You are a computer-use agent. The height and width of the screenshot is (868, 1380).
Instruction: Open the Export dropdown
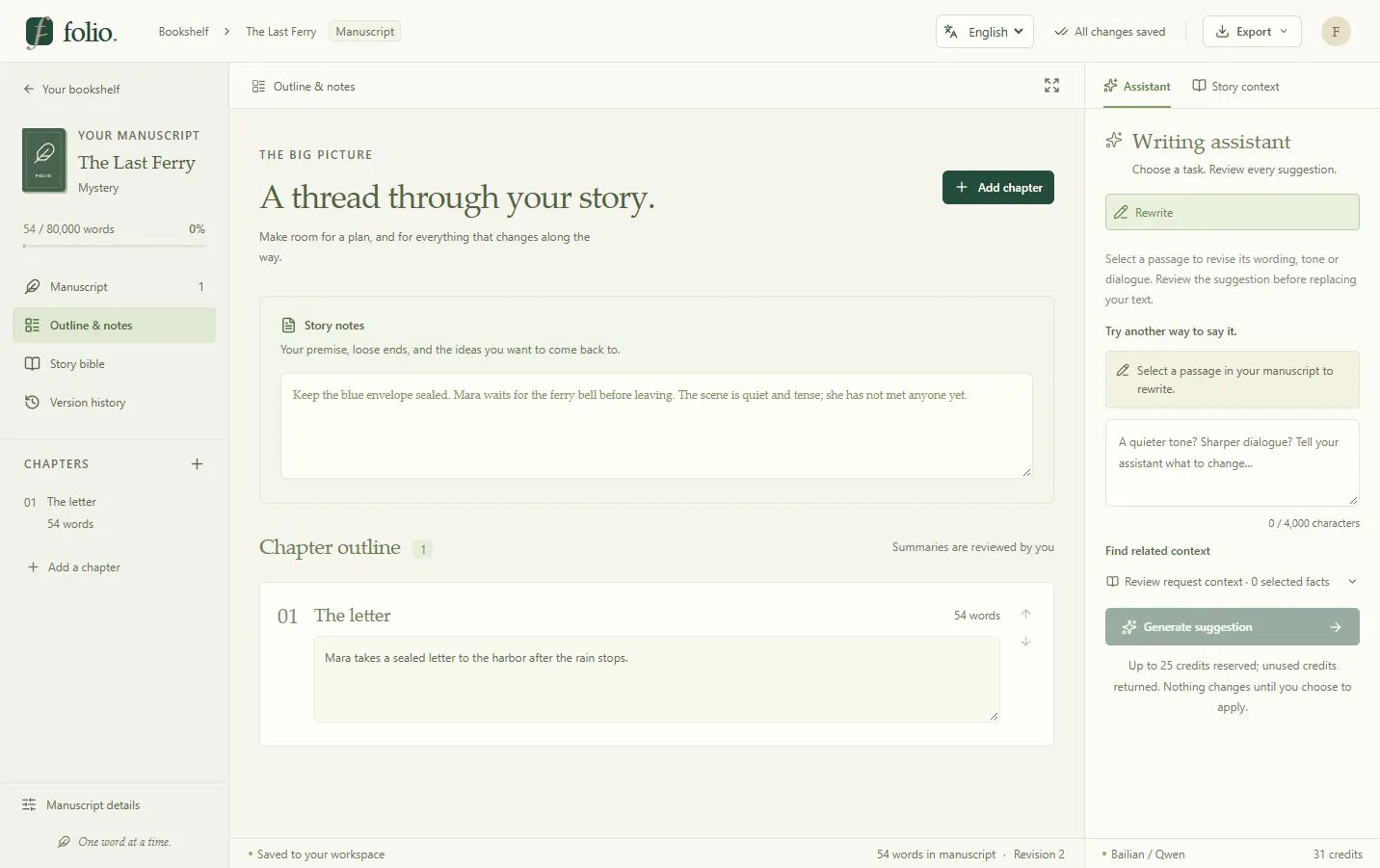point(1252,32)
